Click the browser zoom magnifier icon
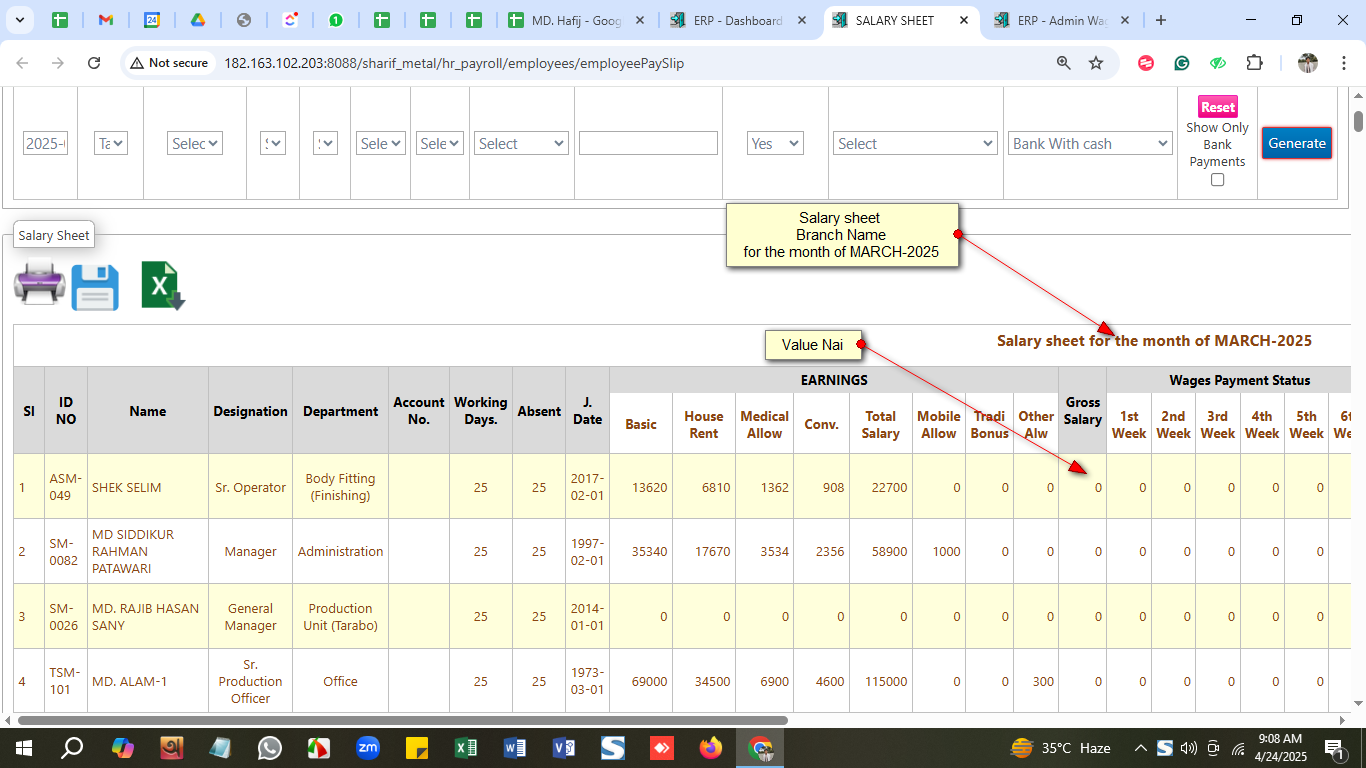The height and width of the screenshot is (768, 1366). pos(1064,63)
